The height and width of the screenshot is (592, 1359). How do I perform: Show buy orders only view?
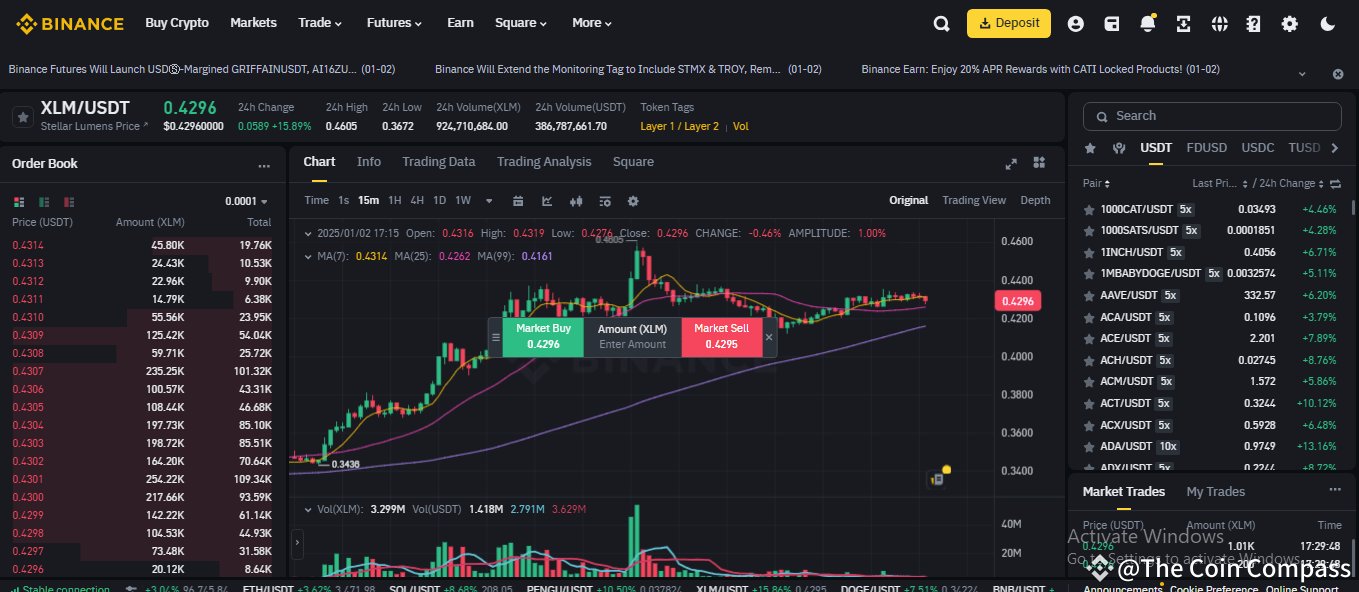tap(43, 201)
